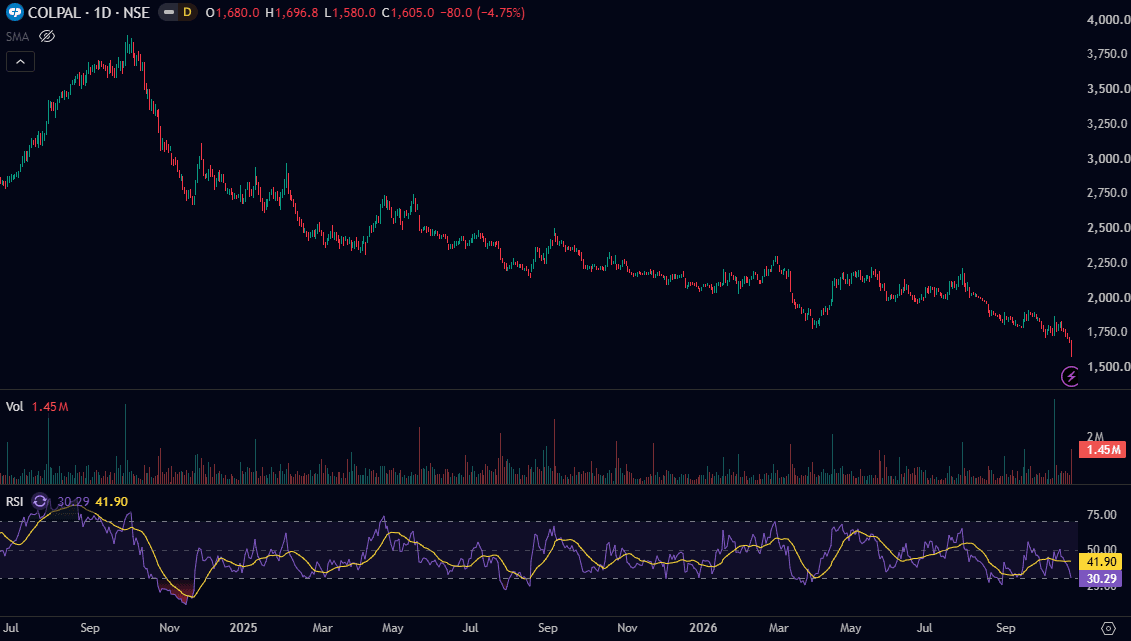This screenshot has width=1131, height=641.
Task: Click the 1,750.0 price axis label
Action: [1108, 332]
